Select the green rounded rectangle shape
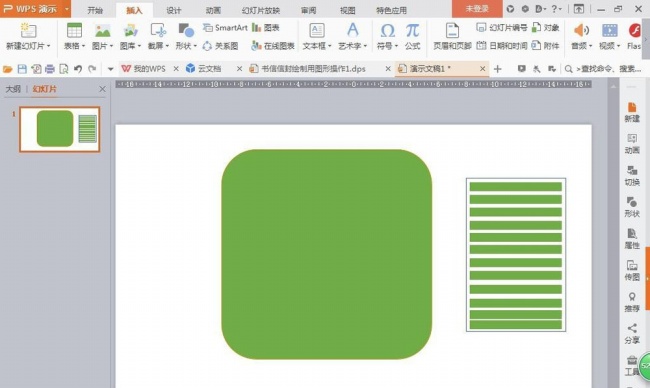This screenshot has height=388, width=650. 327,254
